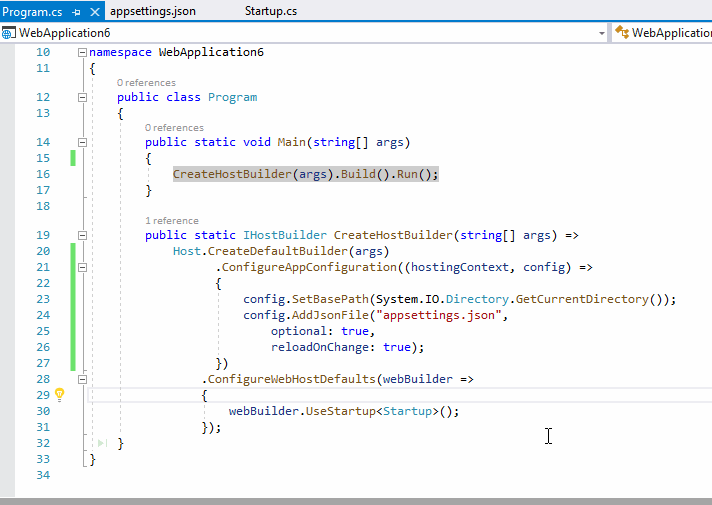
Task: Click the 'optional' parameter on line 25
Action: click(x=299, y=331)
